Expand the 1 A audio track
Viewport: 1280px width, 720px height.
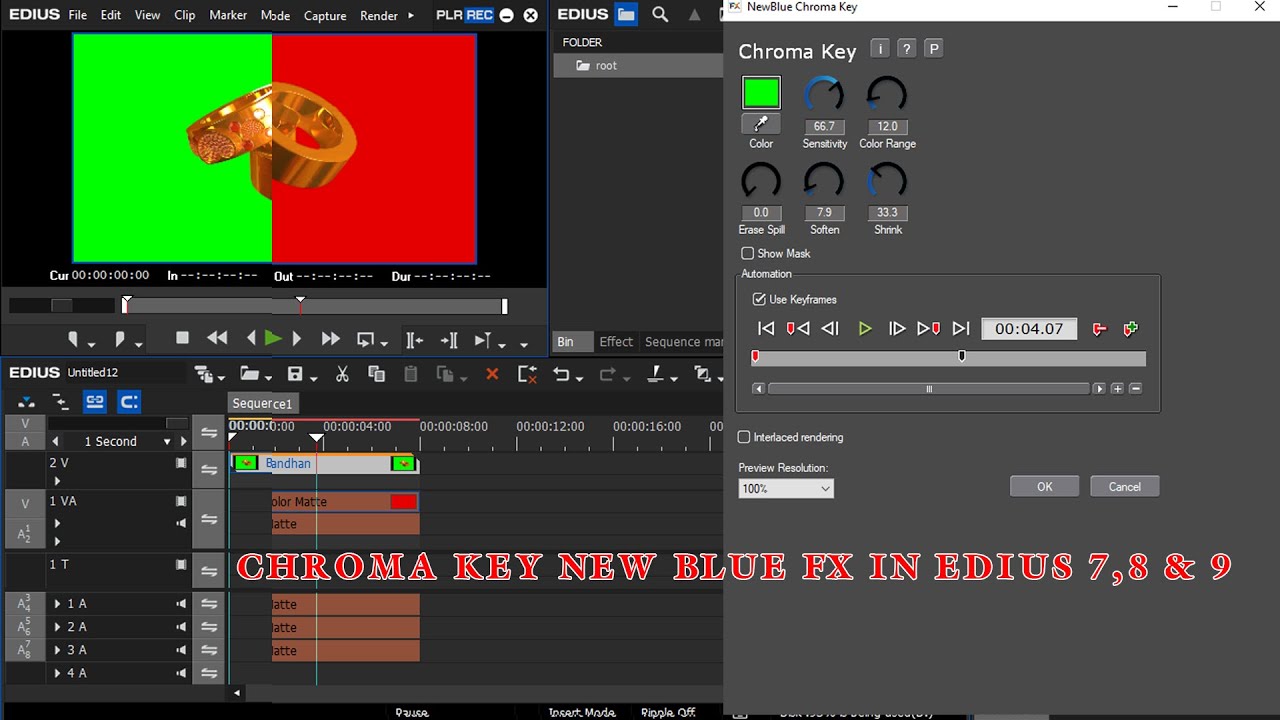(57, 604)
